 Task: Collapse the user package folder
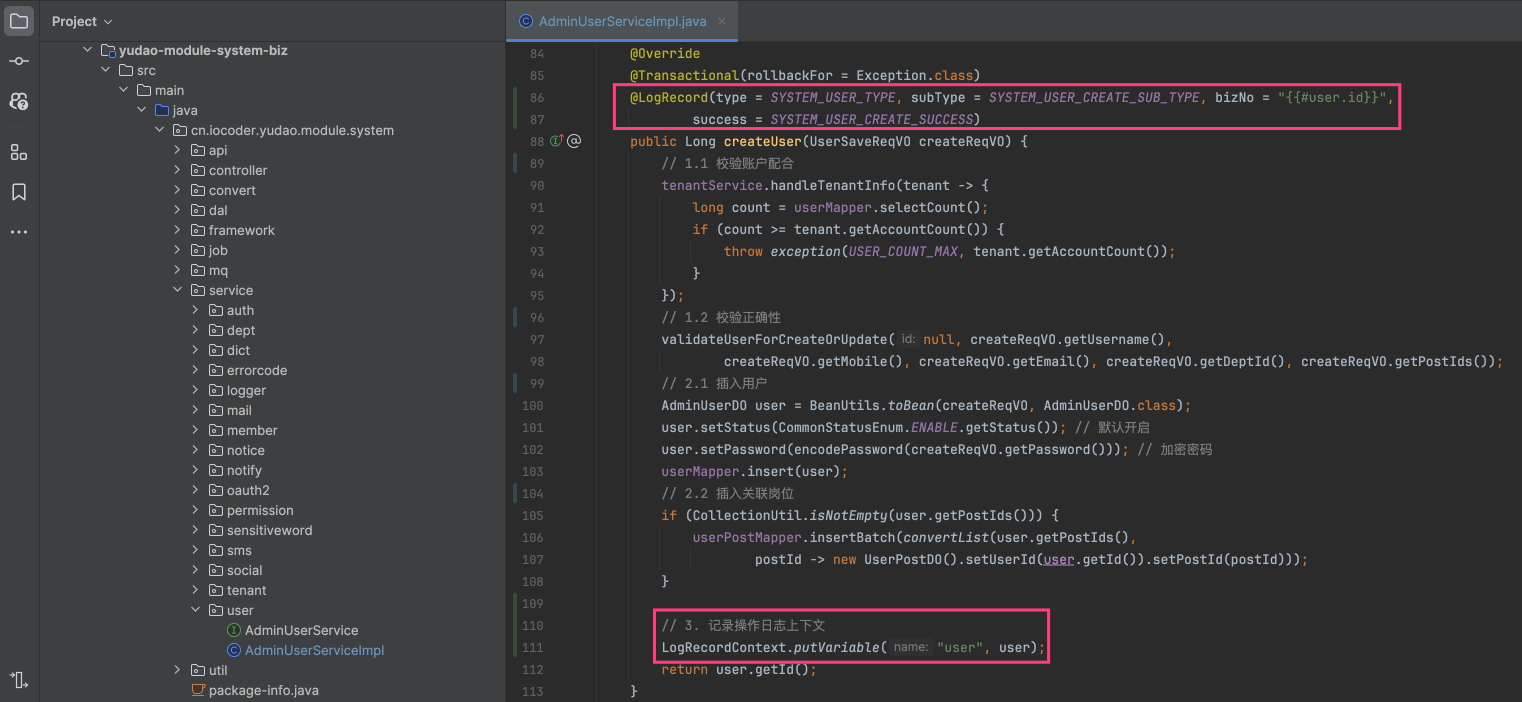point(196,610)
